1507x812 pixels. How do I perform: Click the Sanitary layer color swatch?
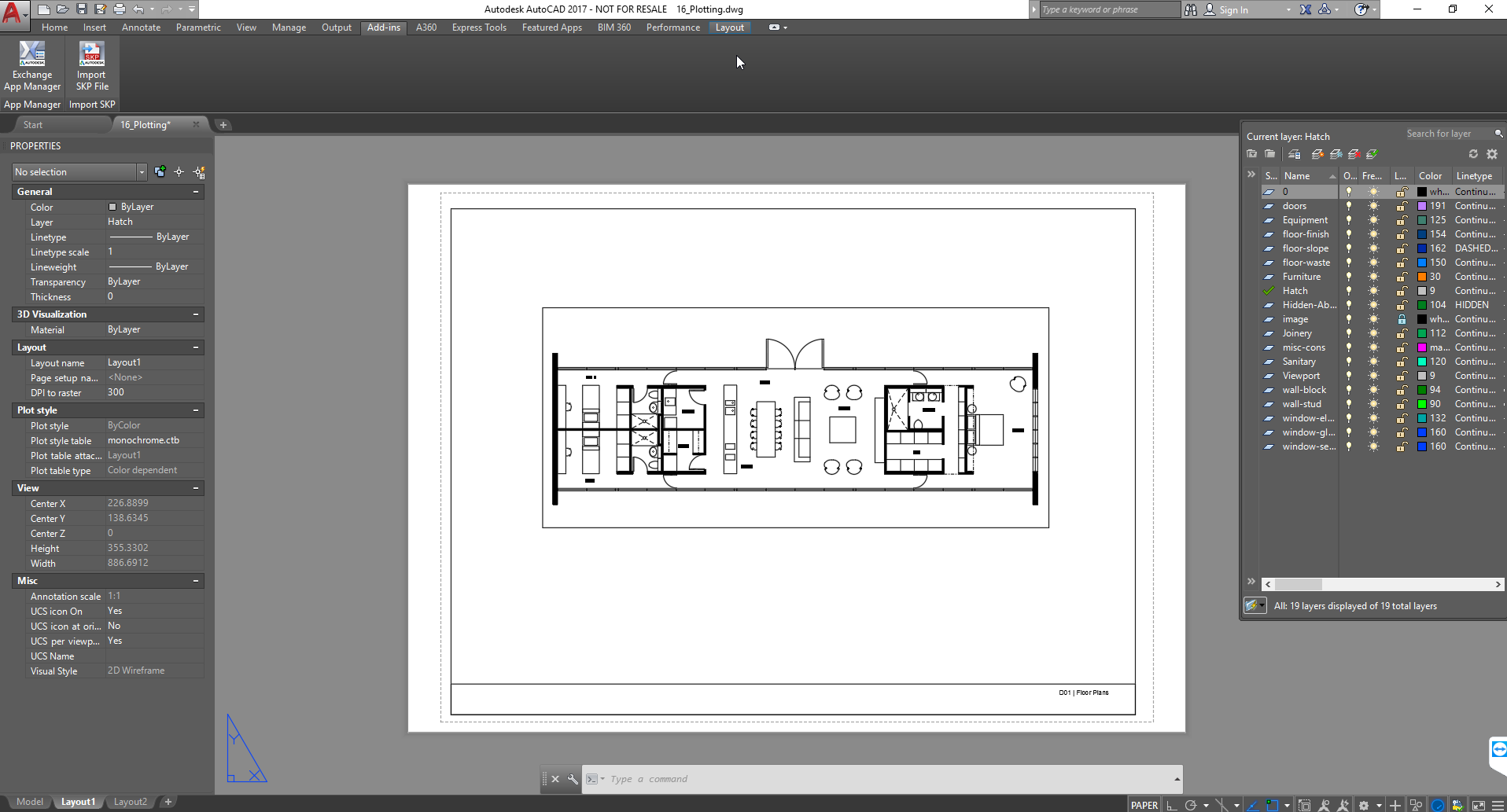pyautogui.click(x=1422, y=362)
